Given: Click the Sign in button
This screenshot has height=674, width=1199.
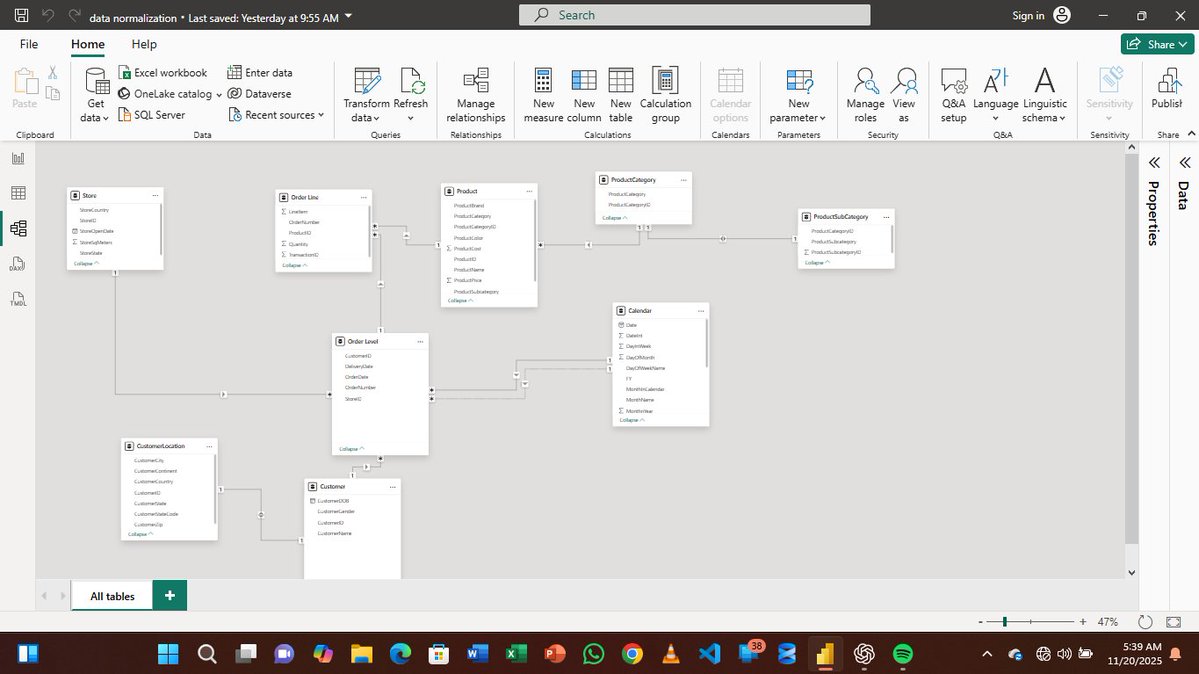Looking at the screenshot, I should click(1027, 15).
